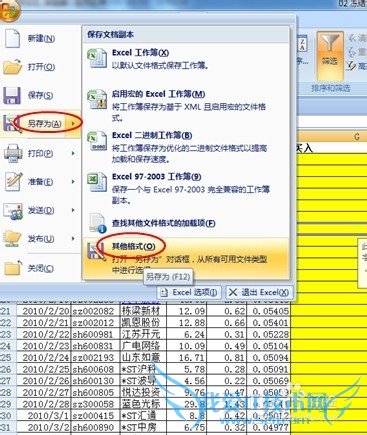Click cell with sh600981
The height and width of the screenshot is (435, 367).
tap(95, 334)
